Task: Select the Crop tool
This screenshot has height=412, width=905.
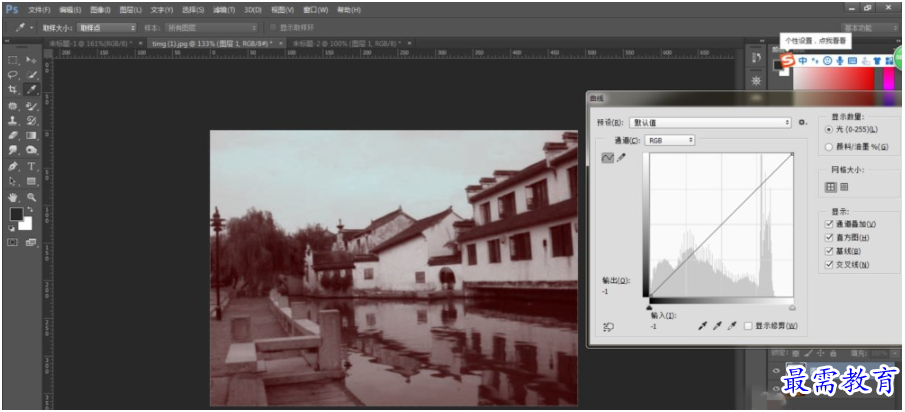Action: (x=13, y=90)
